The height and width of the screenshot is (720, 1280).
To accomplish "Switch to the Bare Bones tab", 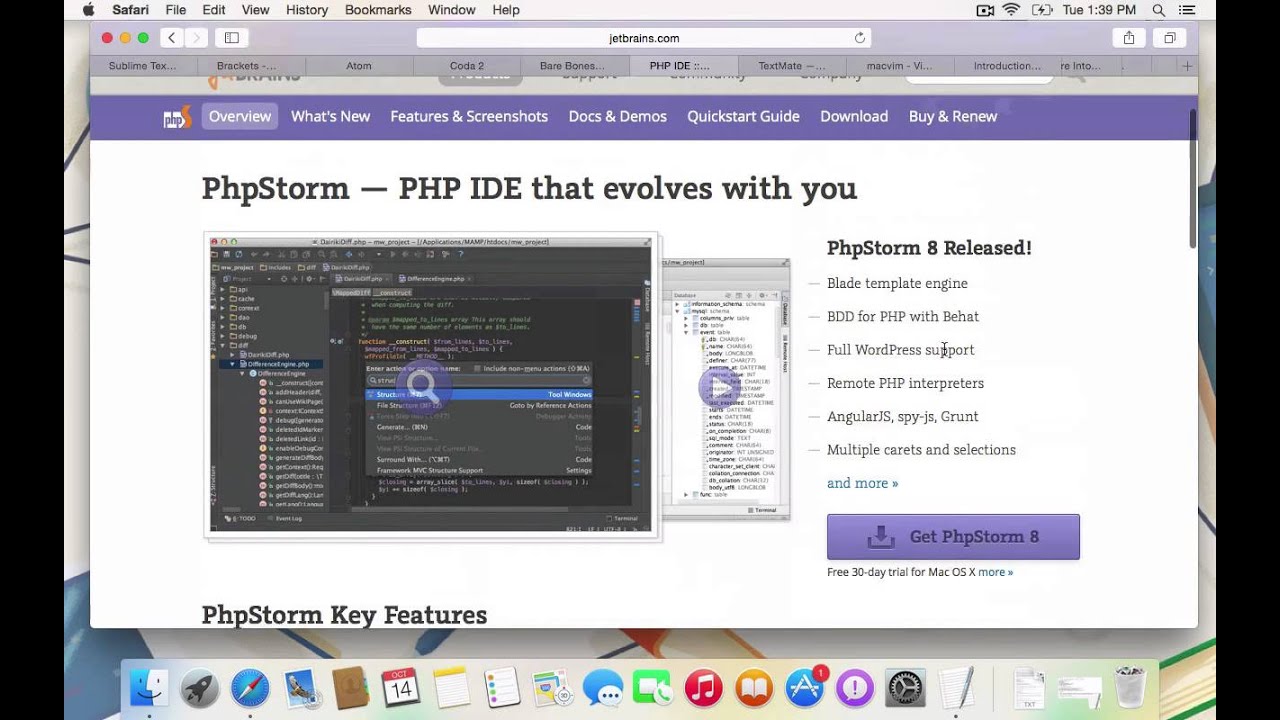I will [572, 66].
